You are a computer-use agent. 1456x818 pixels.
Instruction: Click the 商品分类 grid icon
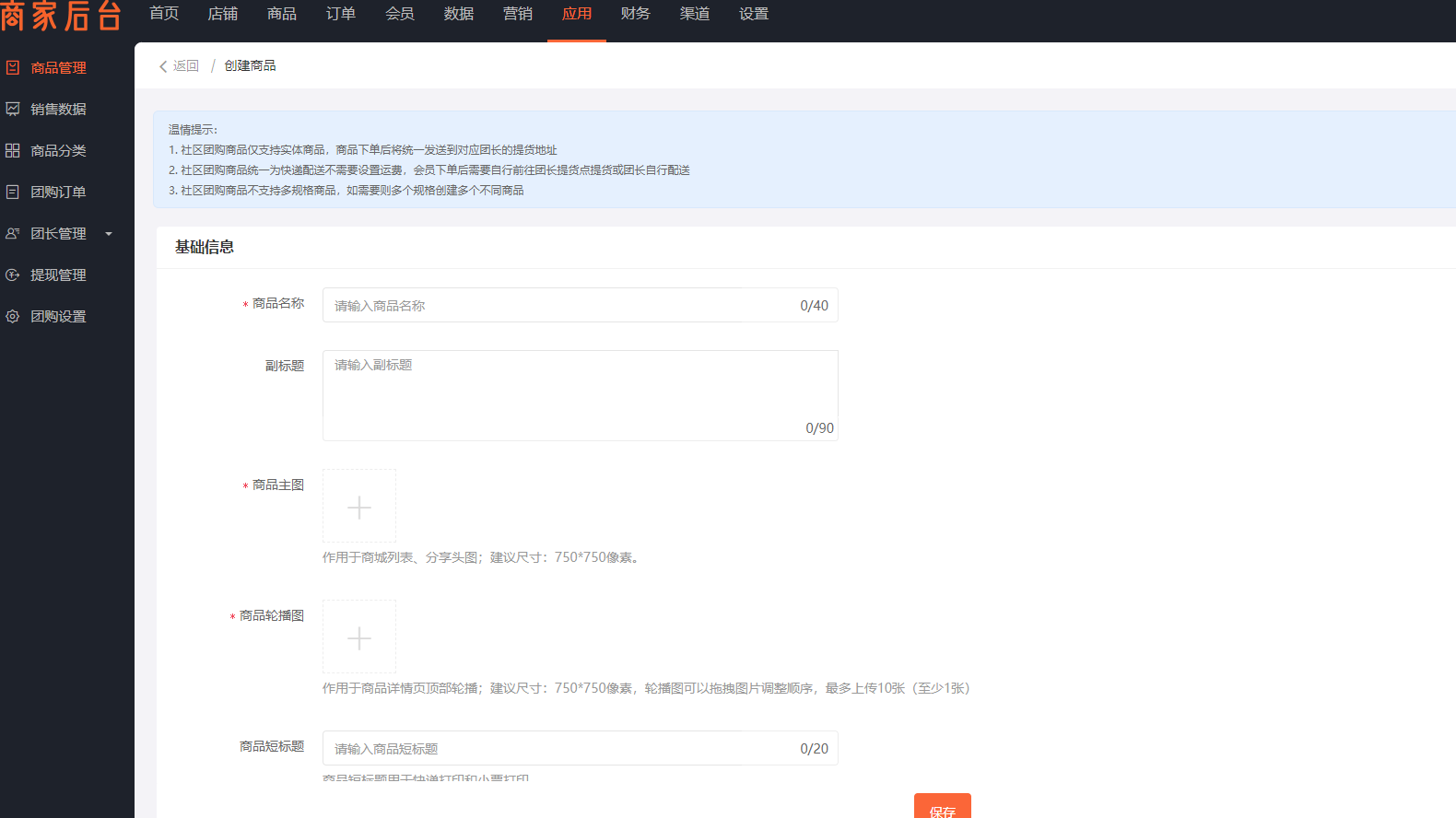pos(13,150)
